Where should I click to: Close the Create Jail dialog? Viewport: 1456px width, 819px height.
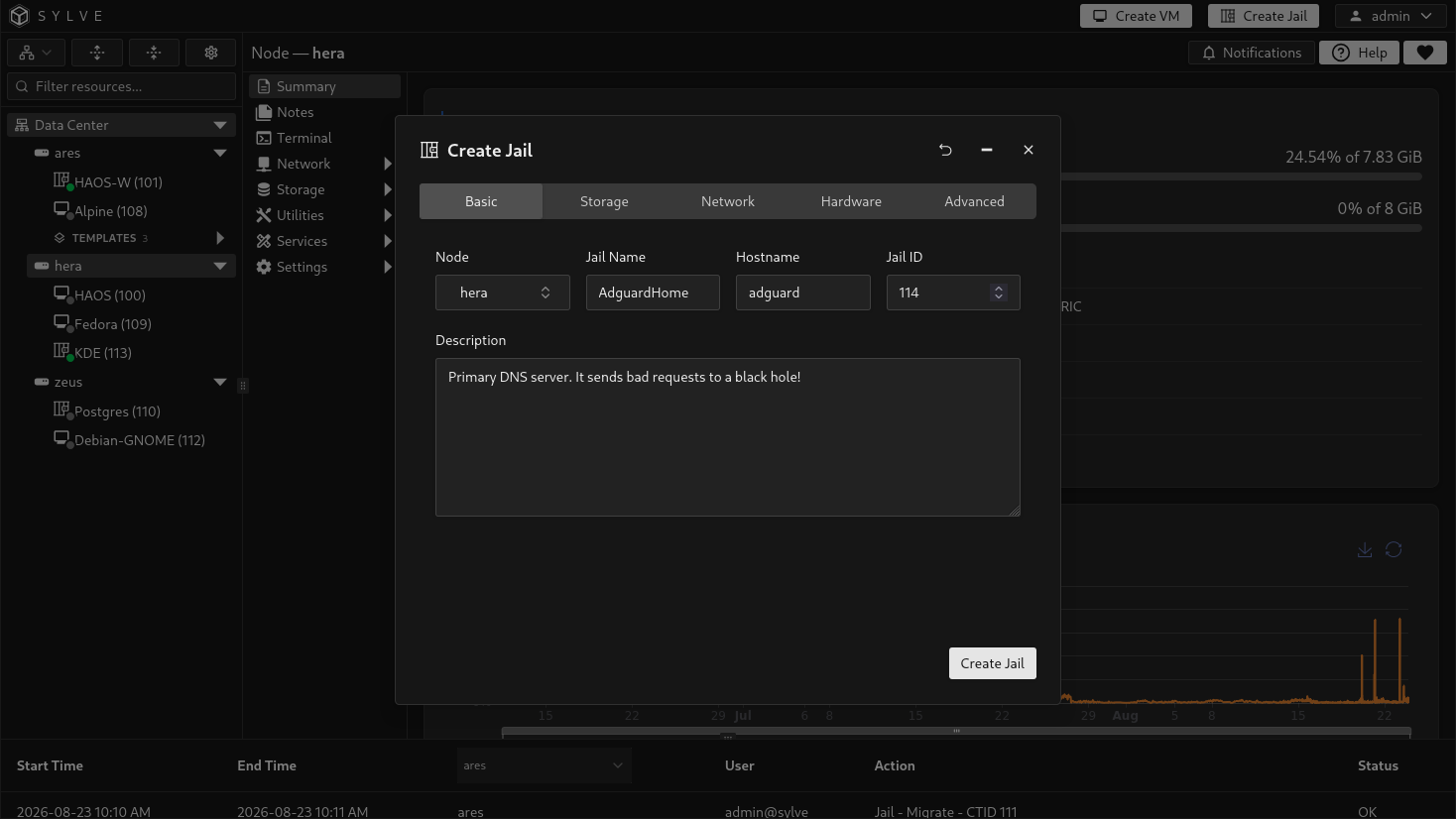pos(1029,150)
